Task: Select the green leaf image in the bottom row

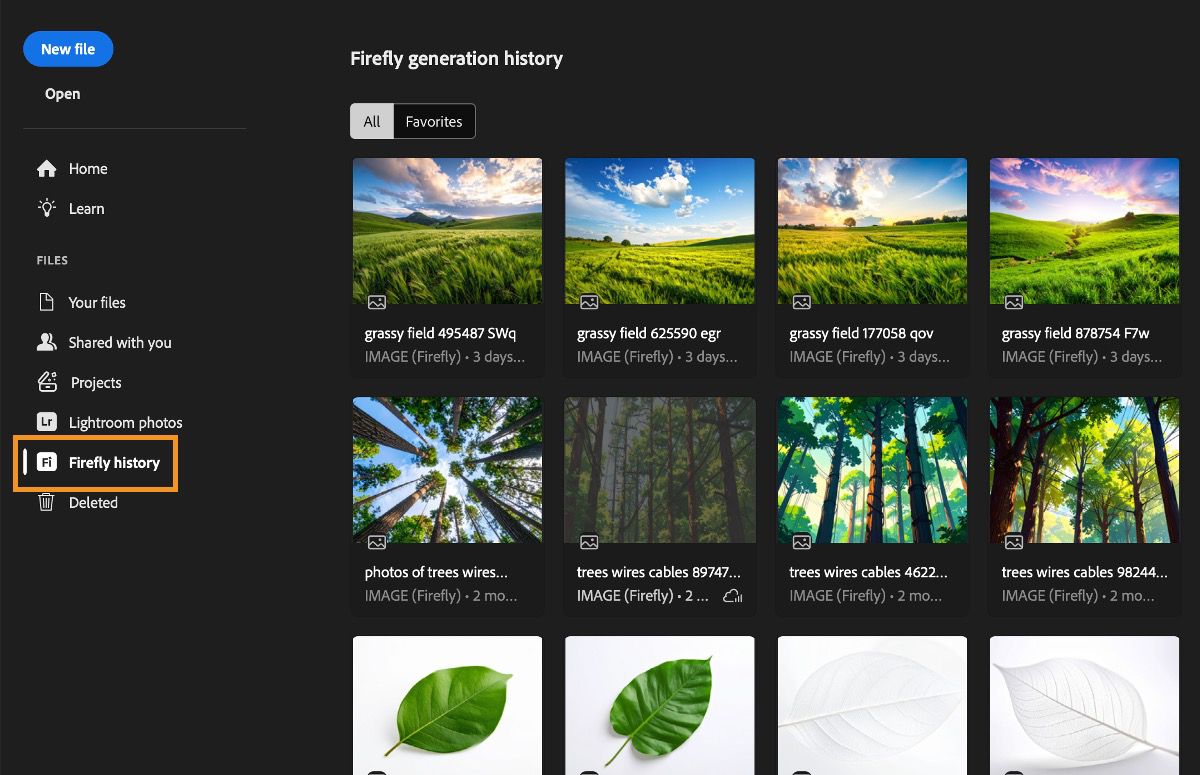Action: coord(447,705)
